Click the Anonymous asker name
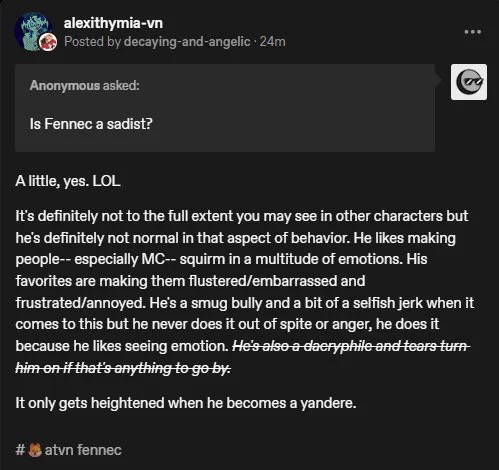This screenshot has width=499, height=470. click(x=65, y=86)
